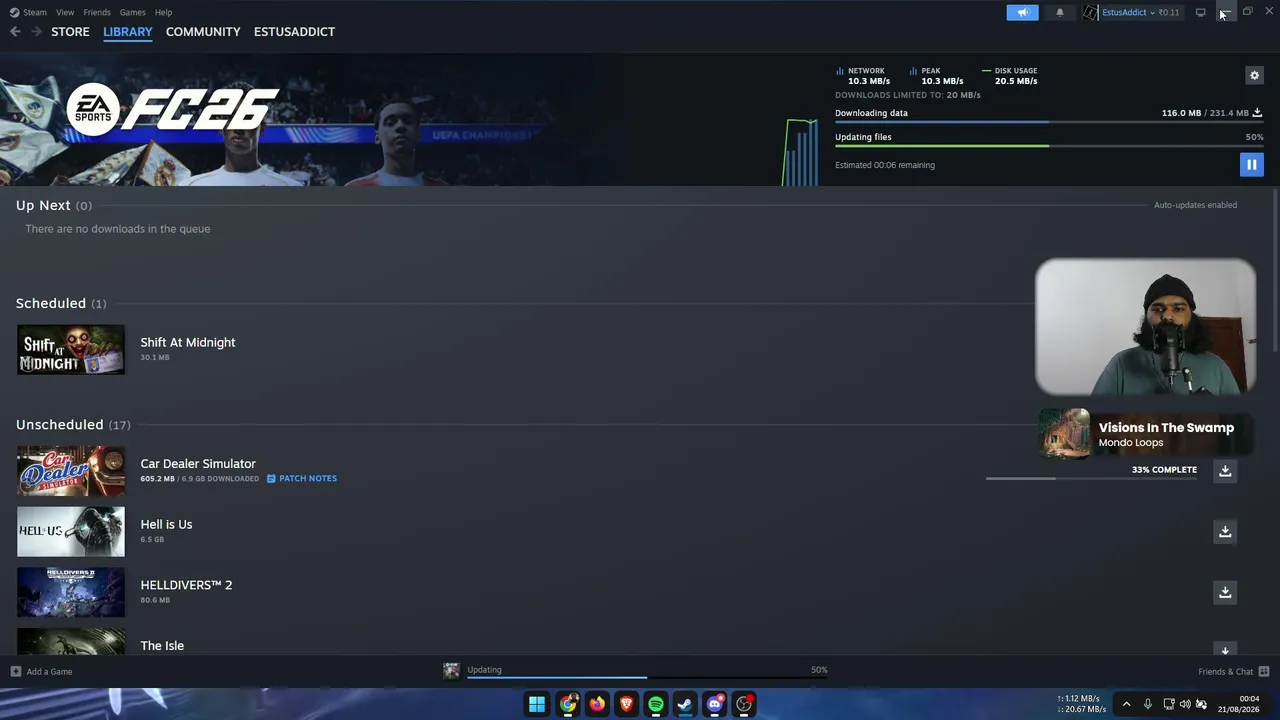The height and width of the screenshot is (720, 1280).
Task: Click the Downloading data progress bar
Action: coord(1049,122)
